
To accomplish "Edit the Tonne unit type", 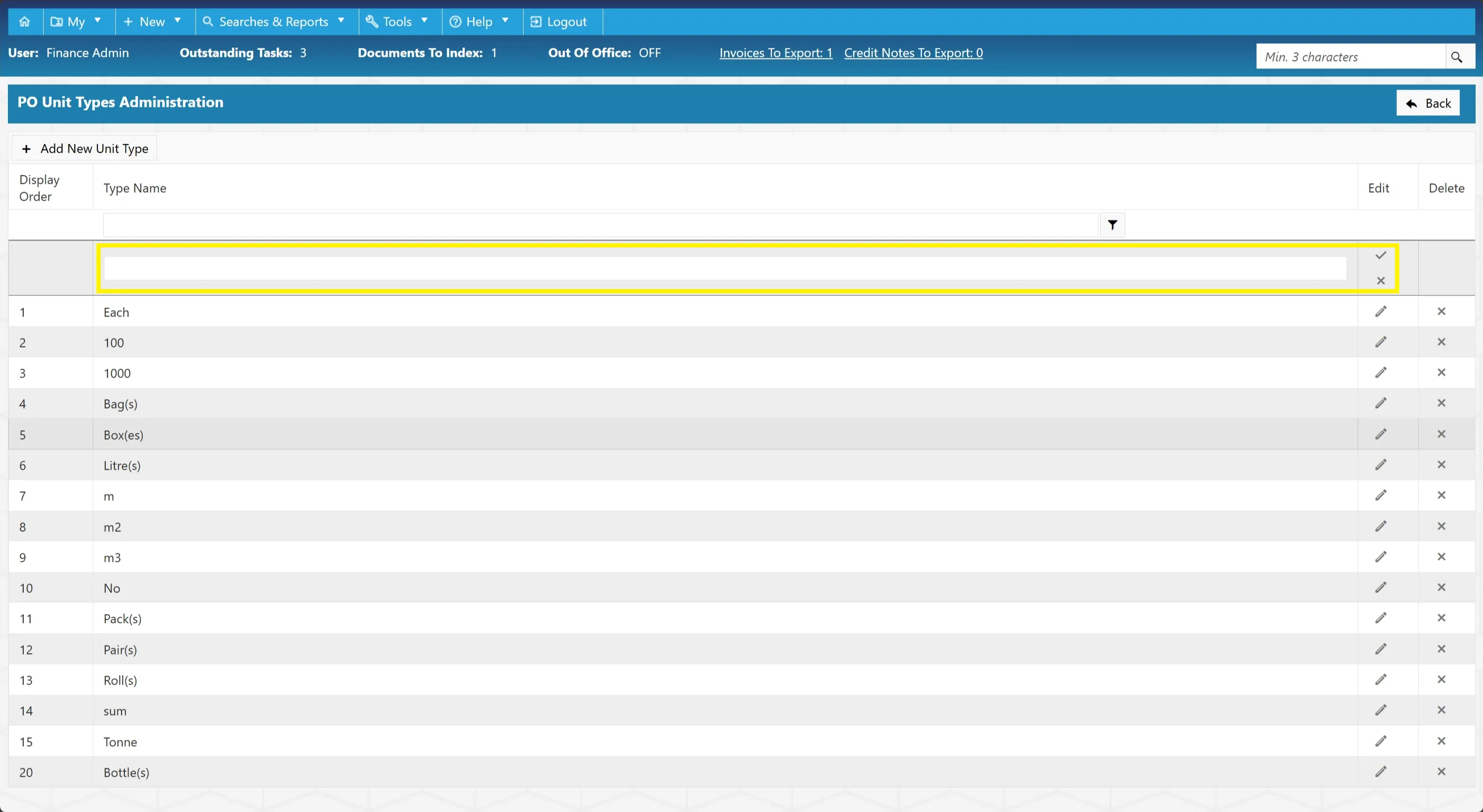I will 1380,740.
